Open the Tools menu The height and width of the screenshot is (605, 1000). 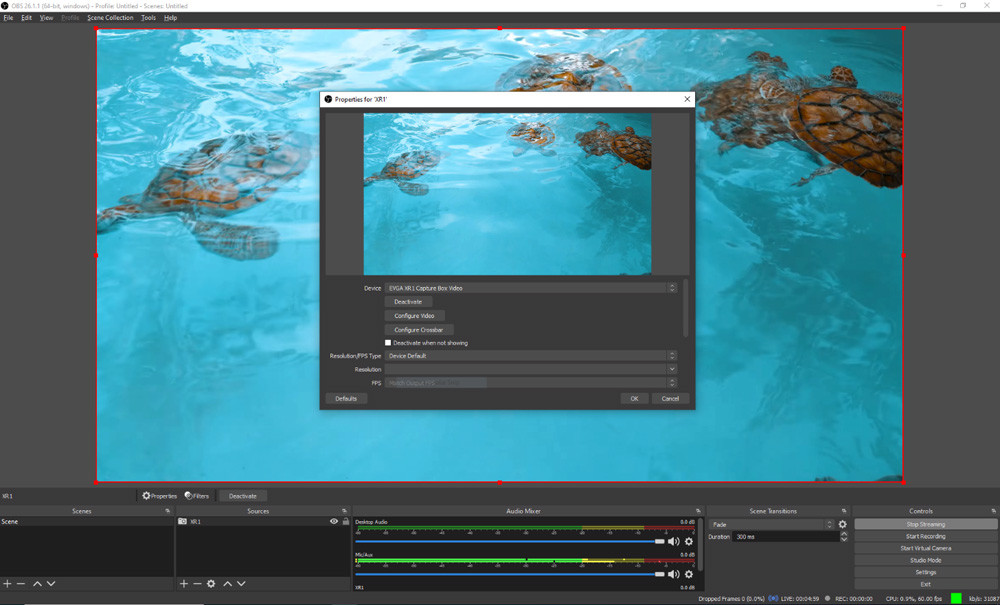(x=148, y=18)
